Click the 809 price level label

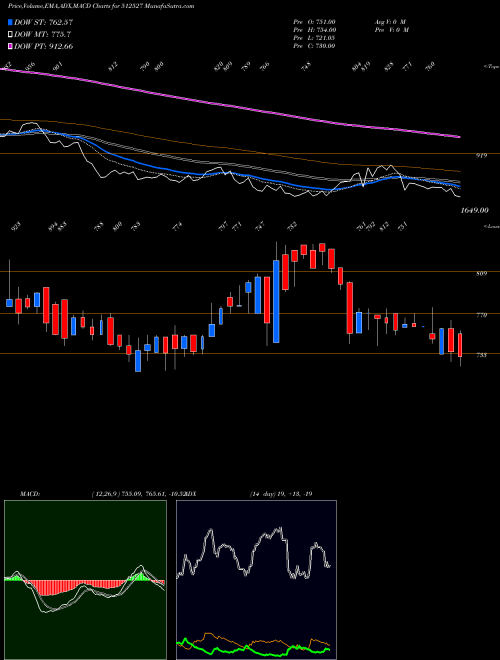click(x=481, y=274)
